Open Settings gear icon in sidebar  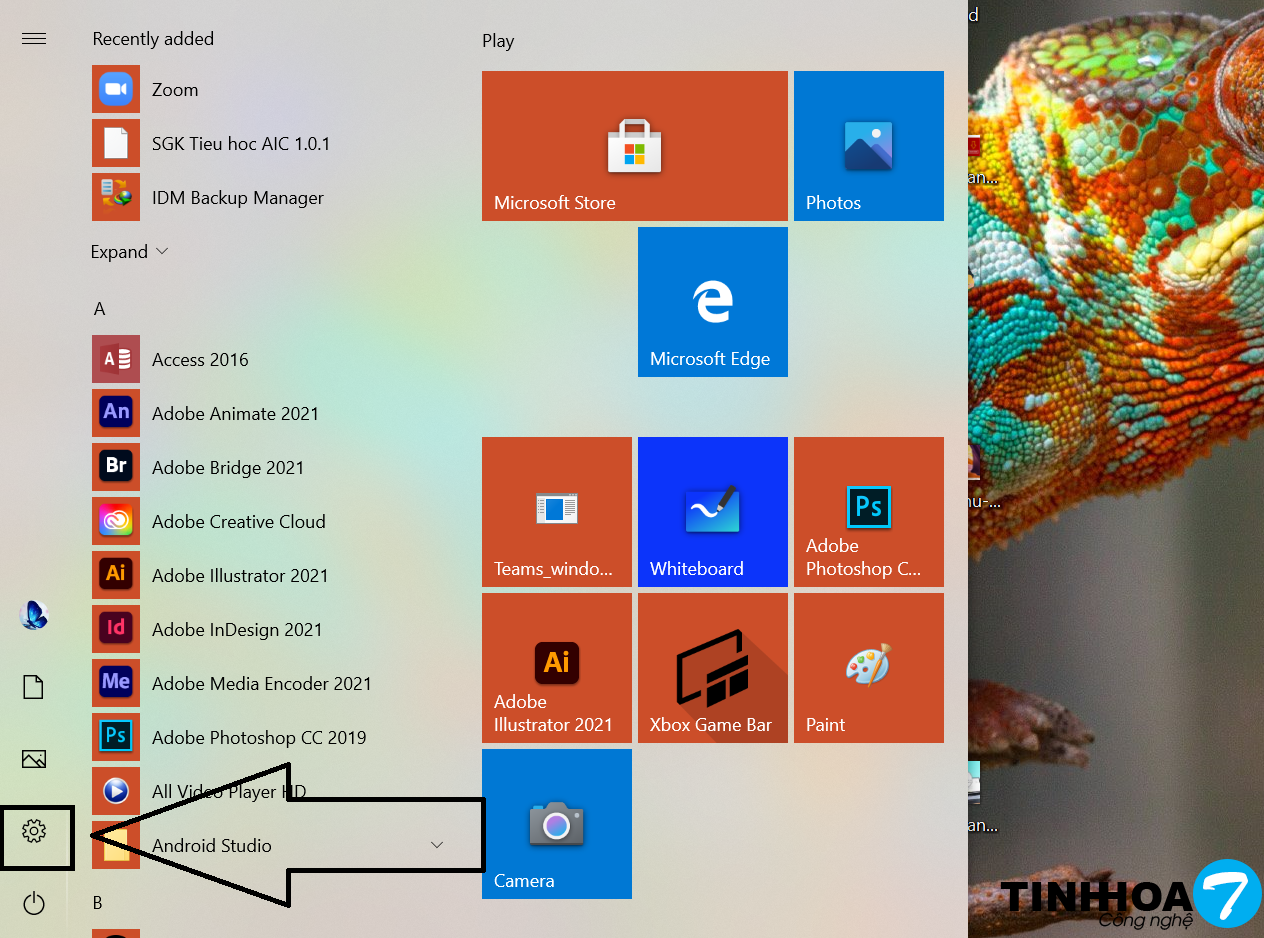point(34,831)
